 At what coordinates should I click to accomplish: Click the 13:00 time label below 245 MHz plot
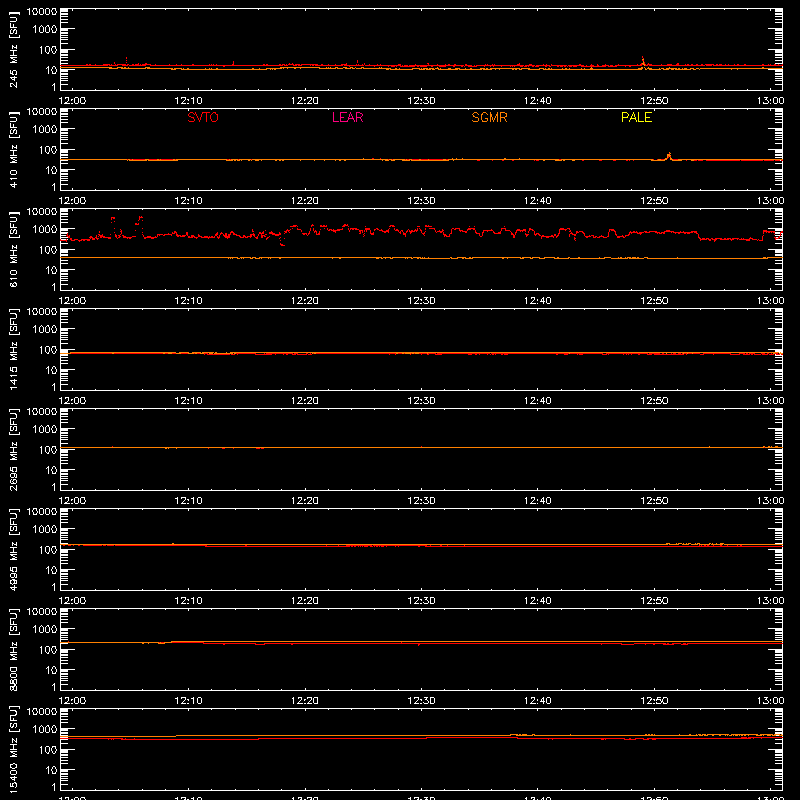click(x=770, y=101)
